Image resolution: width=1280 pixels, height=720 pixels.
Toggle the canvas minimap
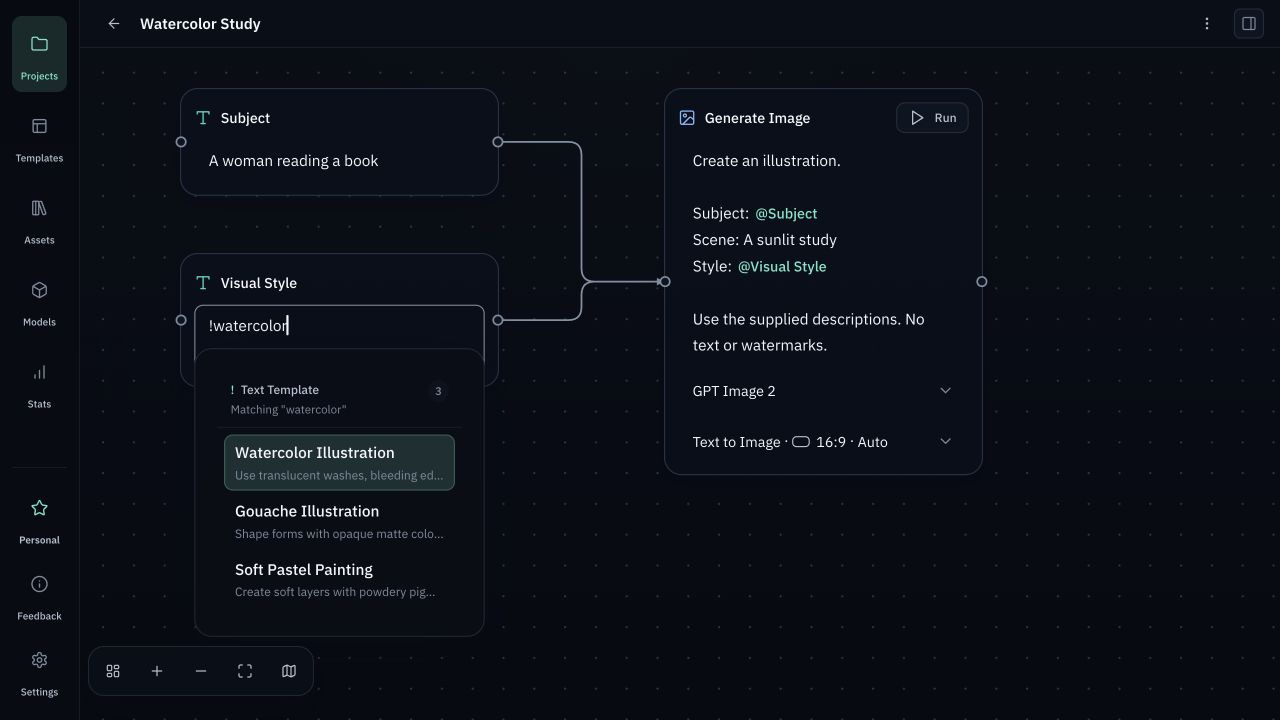pyautogui.click(x=289, y=671)
